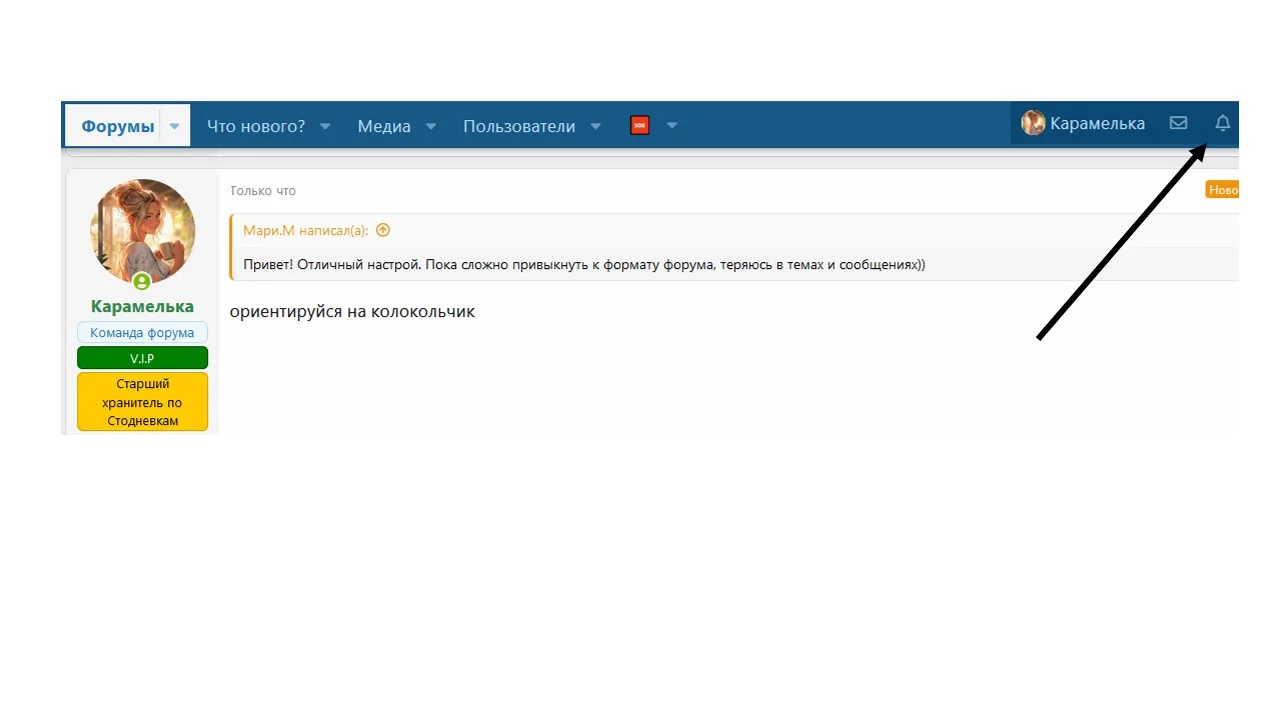Click the profile avatar in the navigation bar
The image size is (1280, 720).
click(x=1032, y=122)
